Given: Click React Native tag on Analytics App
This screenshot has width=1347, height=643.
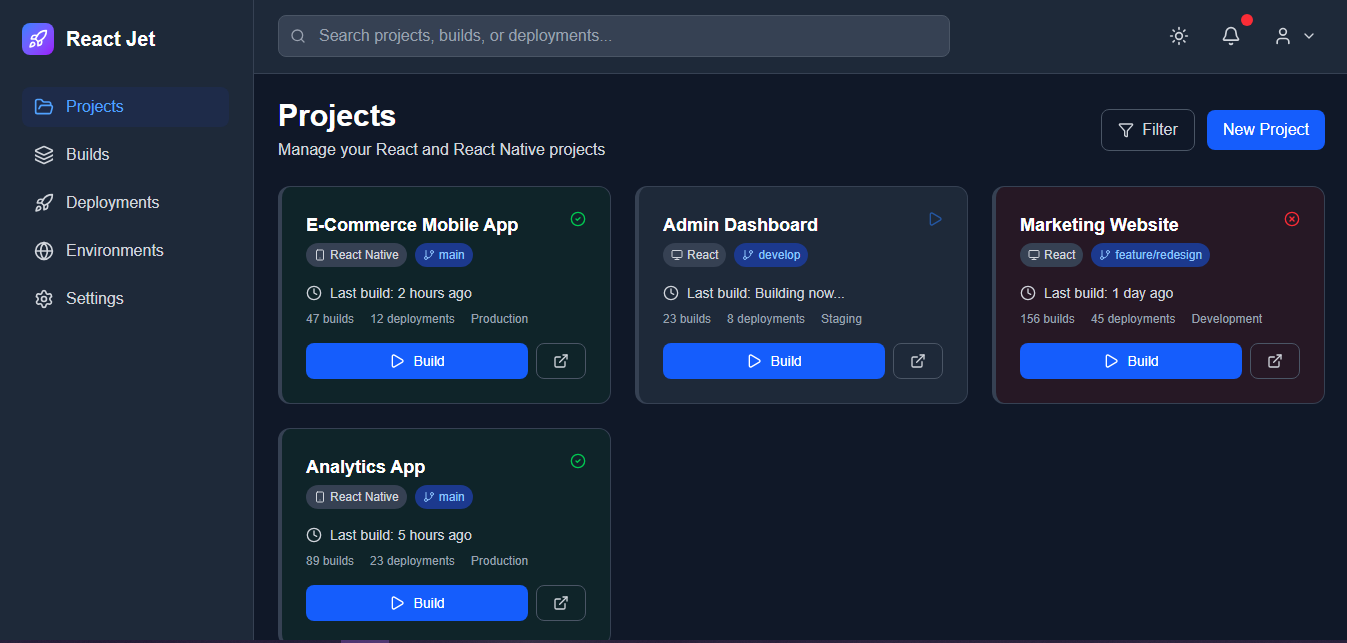Looking at the screenshot, I should (357, 497).
